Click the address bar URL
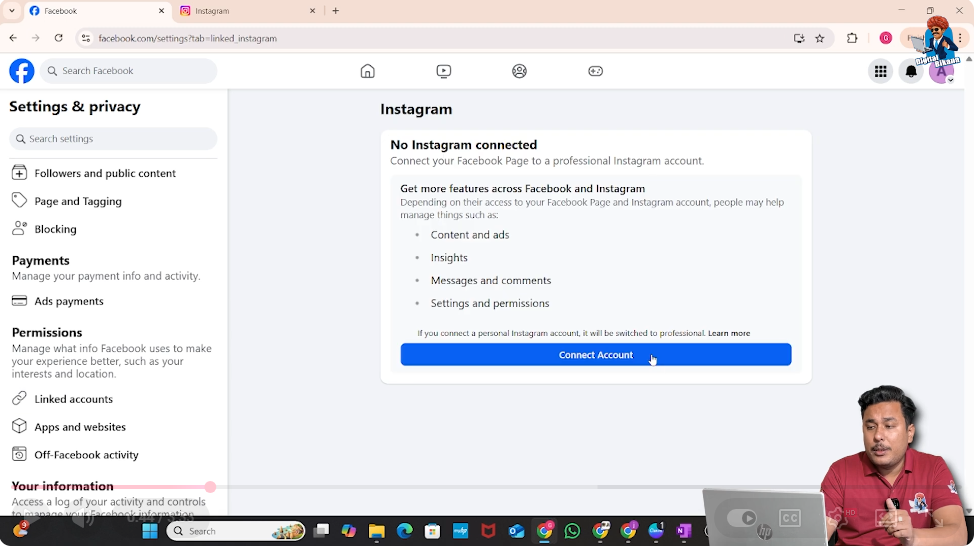 tap(188, 39)
